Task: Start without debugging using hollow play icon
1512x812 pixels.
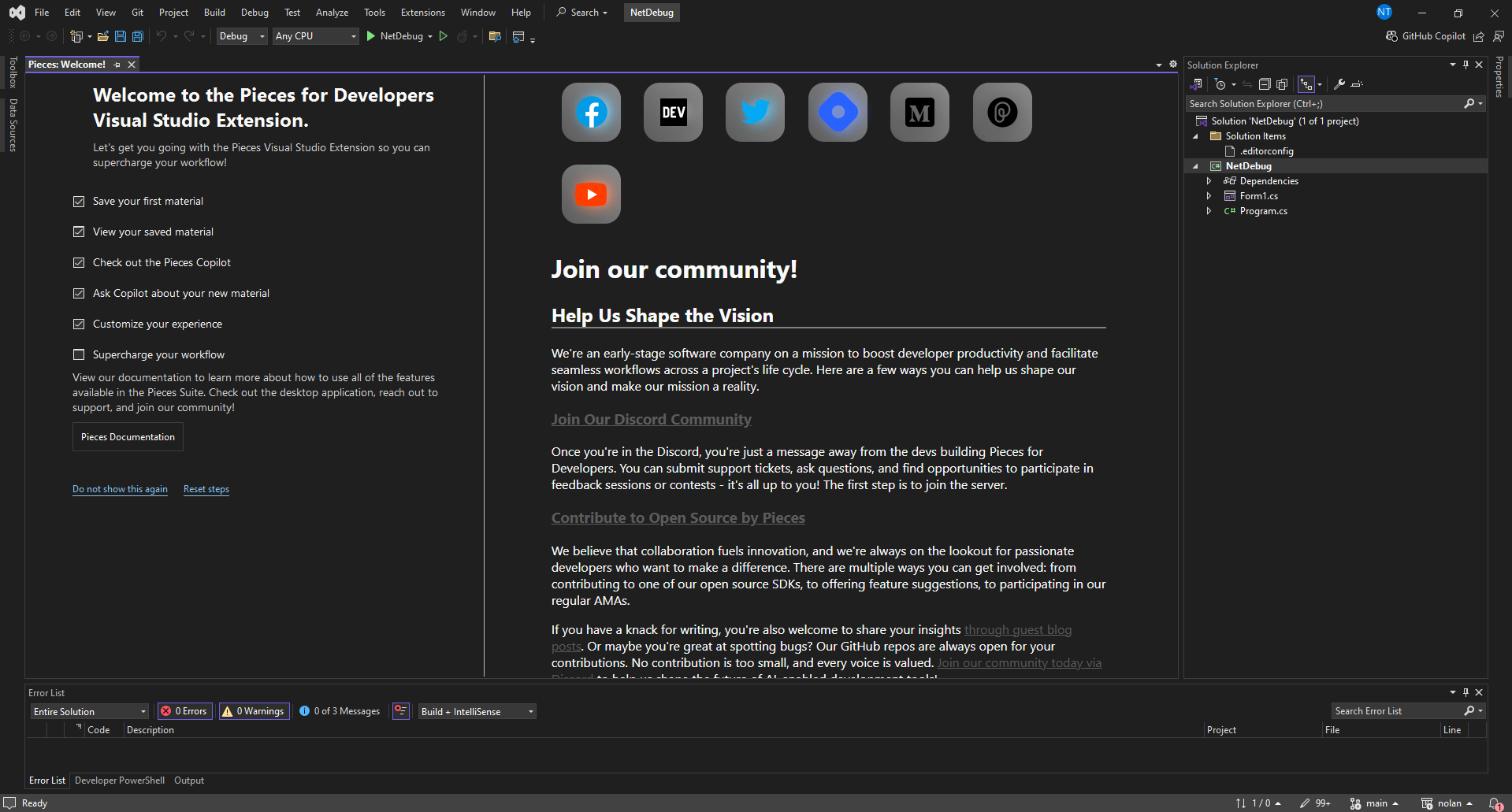Action: coord(444,36)
